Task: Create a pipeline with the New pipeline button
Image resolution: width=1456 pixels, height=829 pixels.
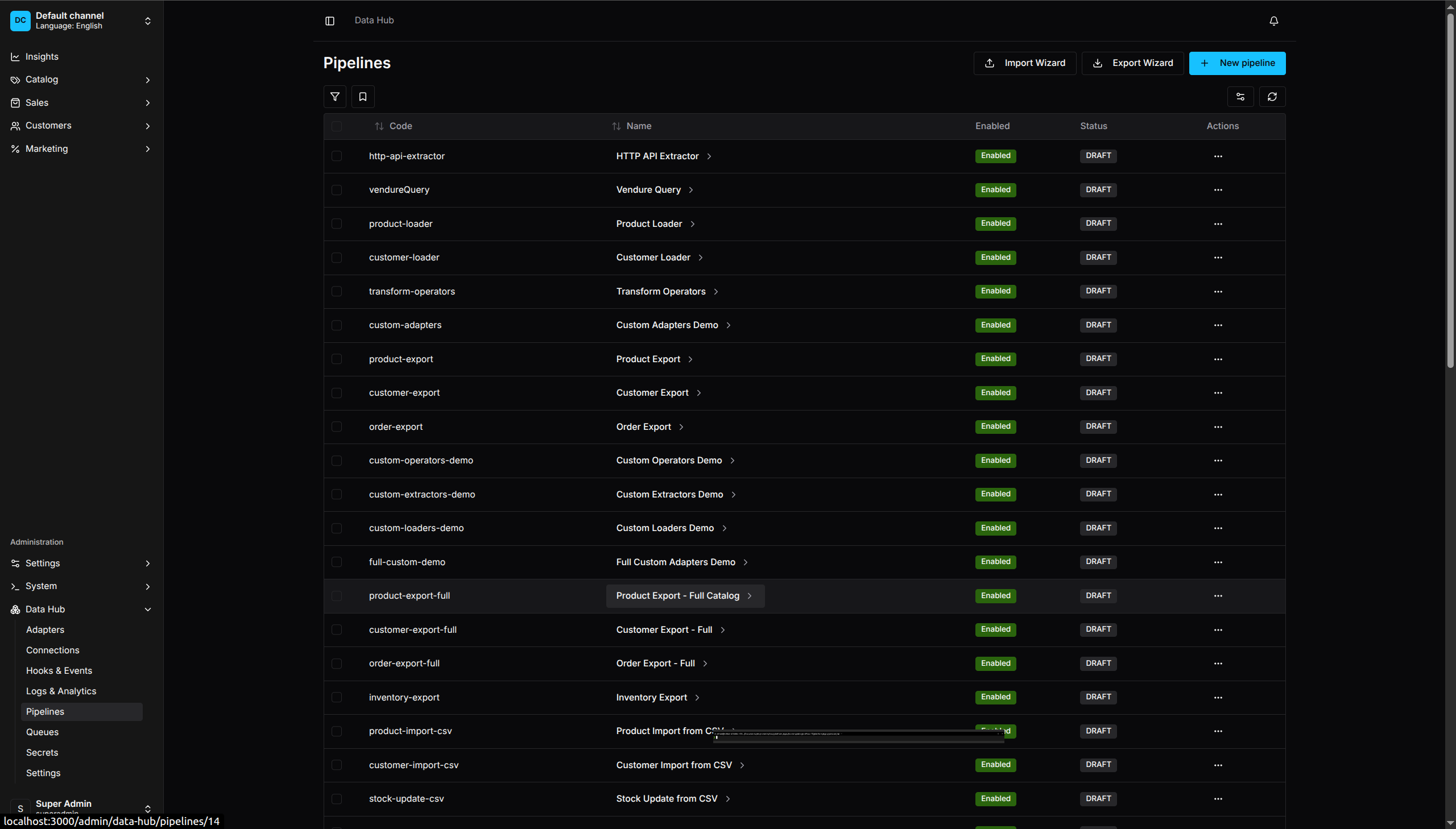Action: (x=1237, y=63)
